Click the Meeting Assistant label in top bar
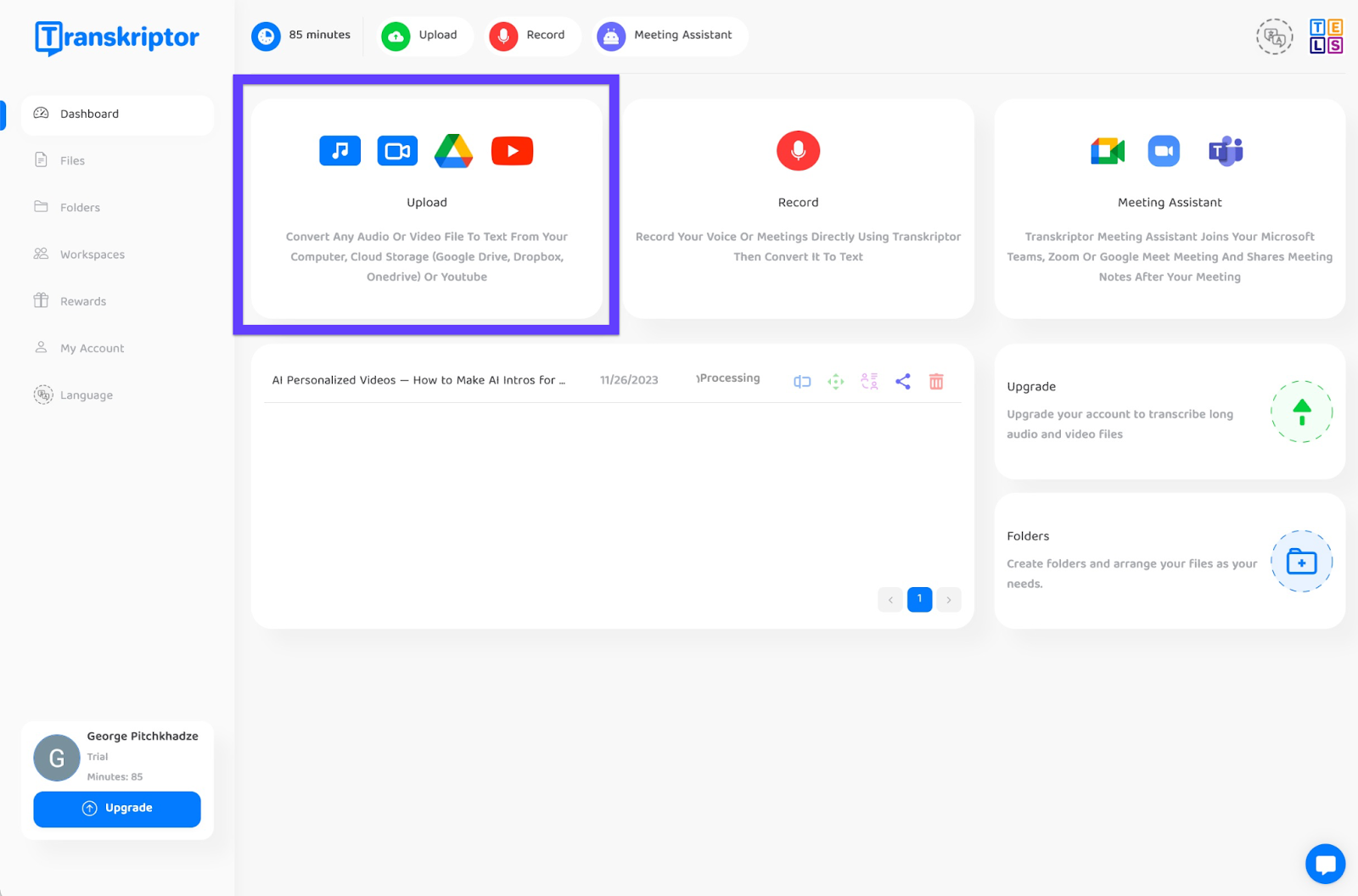Screen dimensions: 1358x896 [682, 35]
